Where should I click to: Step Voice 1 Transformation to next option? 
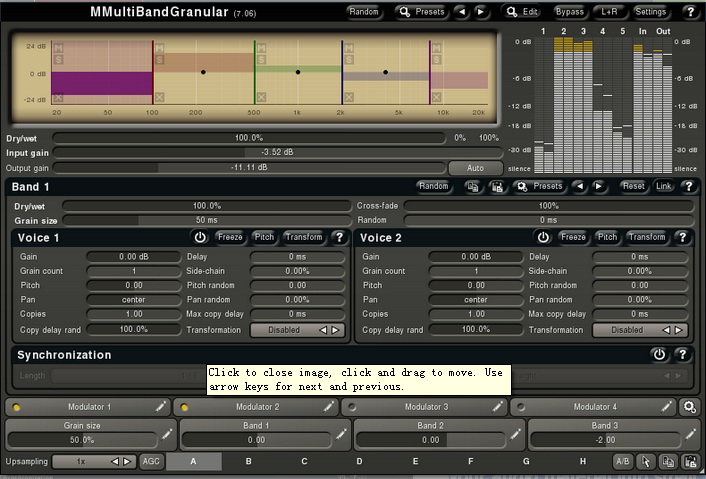pos(336,330)
